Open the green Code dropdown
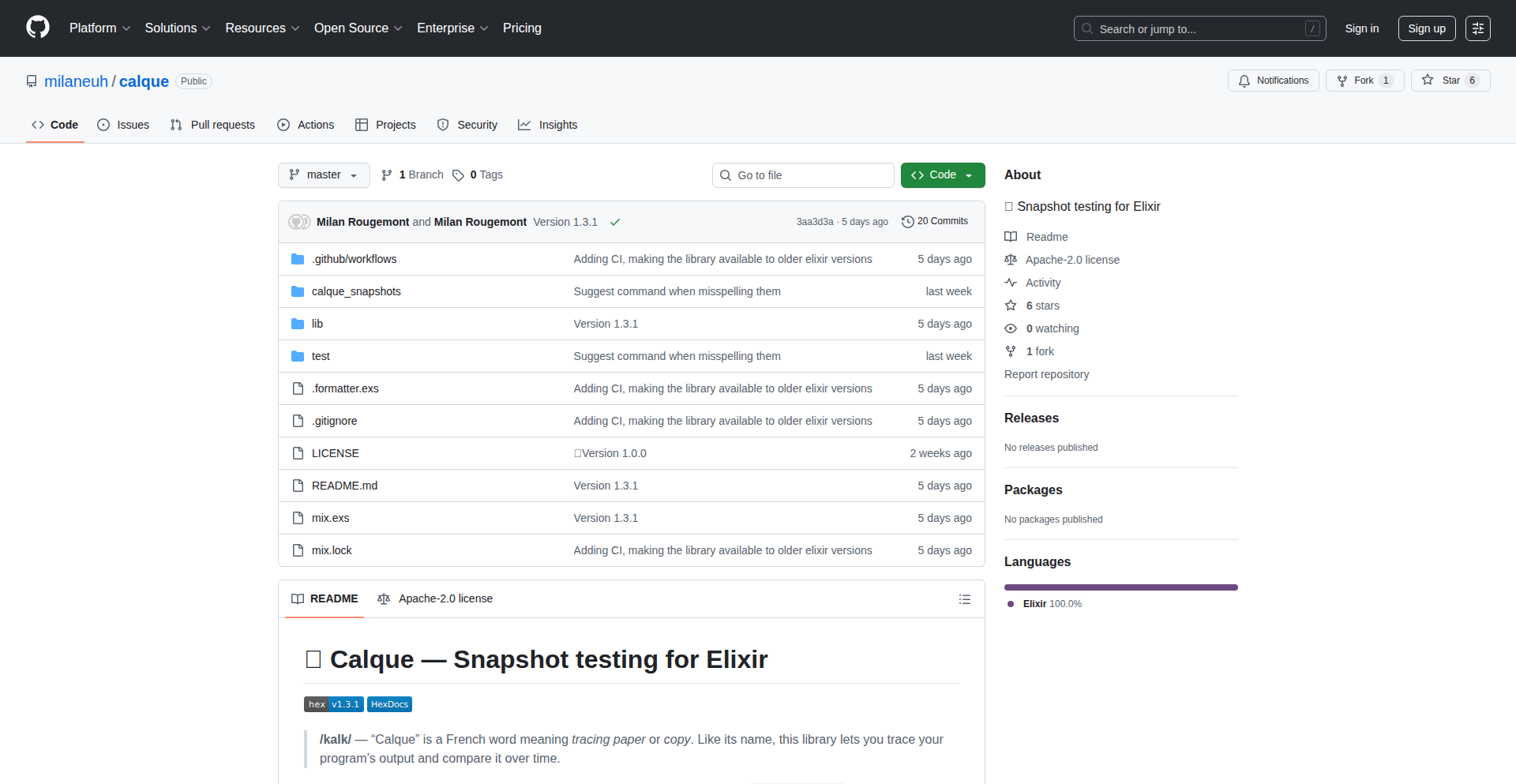 [x=942, y=175]
